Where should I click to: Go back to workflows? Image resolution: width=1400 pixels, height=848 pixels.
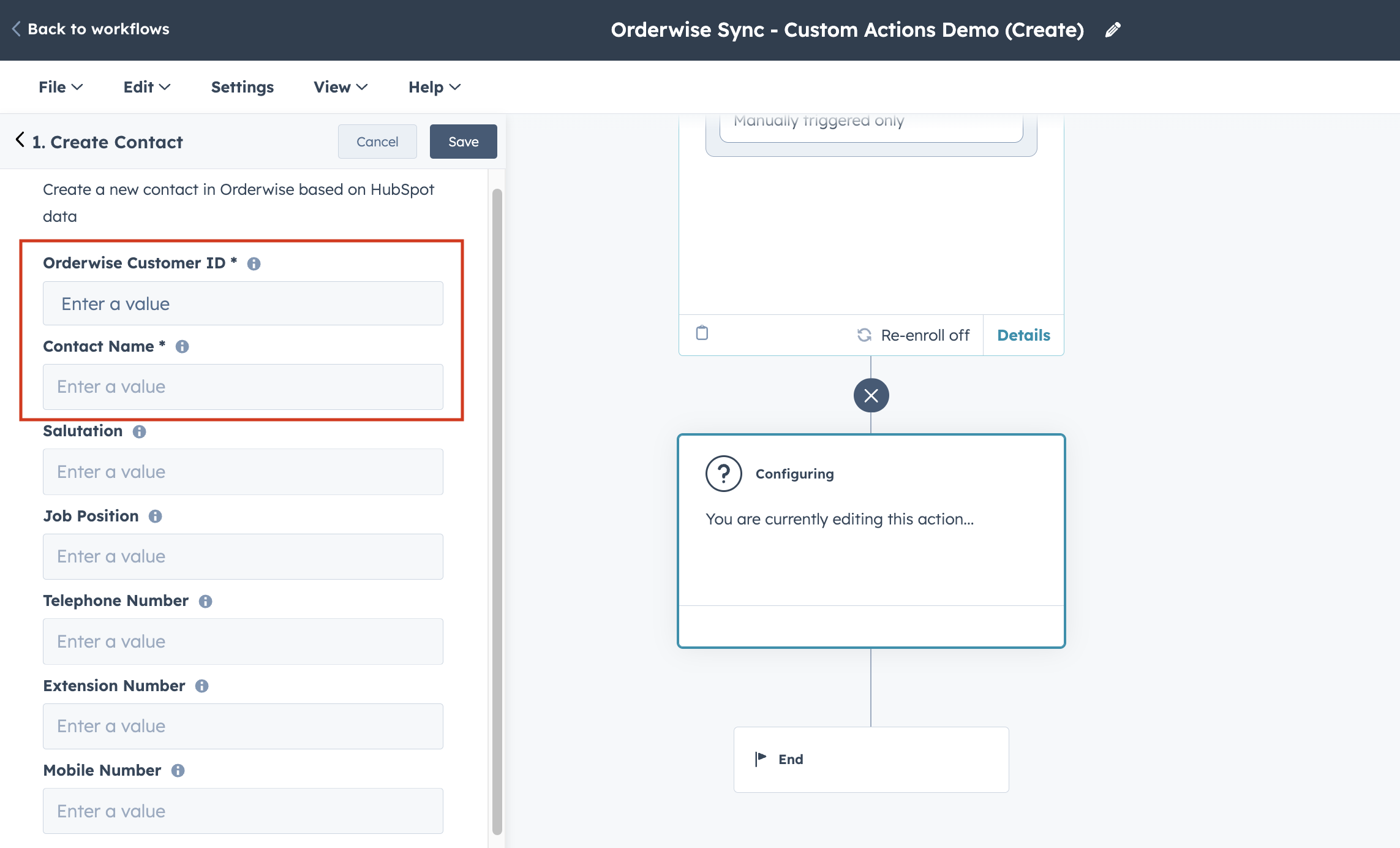[91, 29]
